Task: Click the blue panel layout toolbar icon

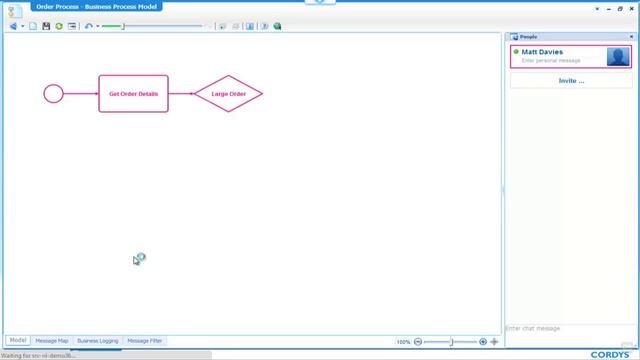Action: click(250, 26)
